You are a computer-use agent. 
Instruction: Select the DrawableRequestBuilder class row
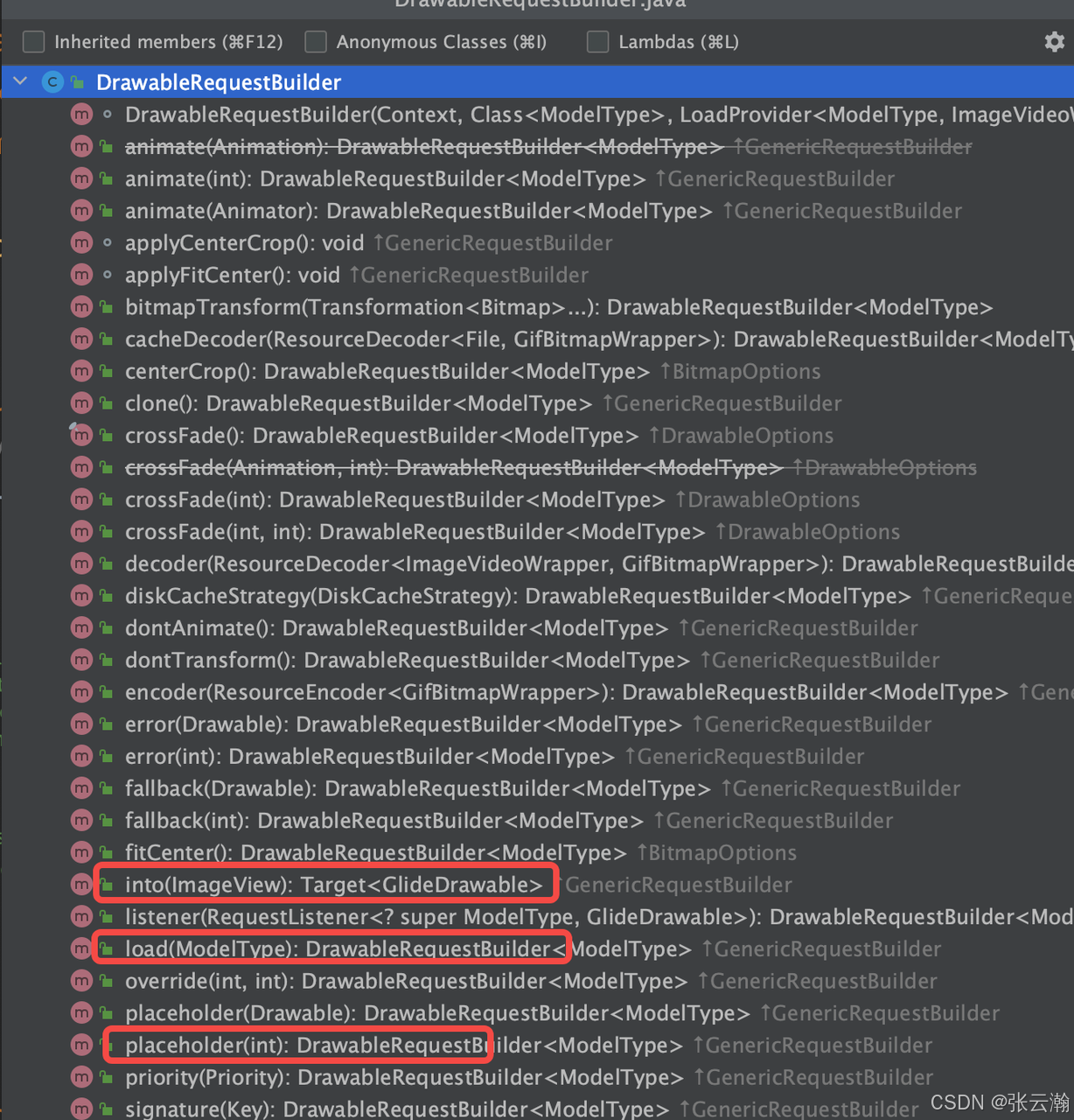(537, 82)
